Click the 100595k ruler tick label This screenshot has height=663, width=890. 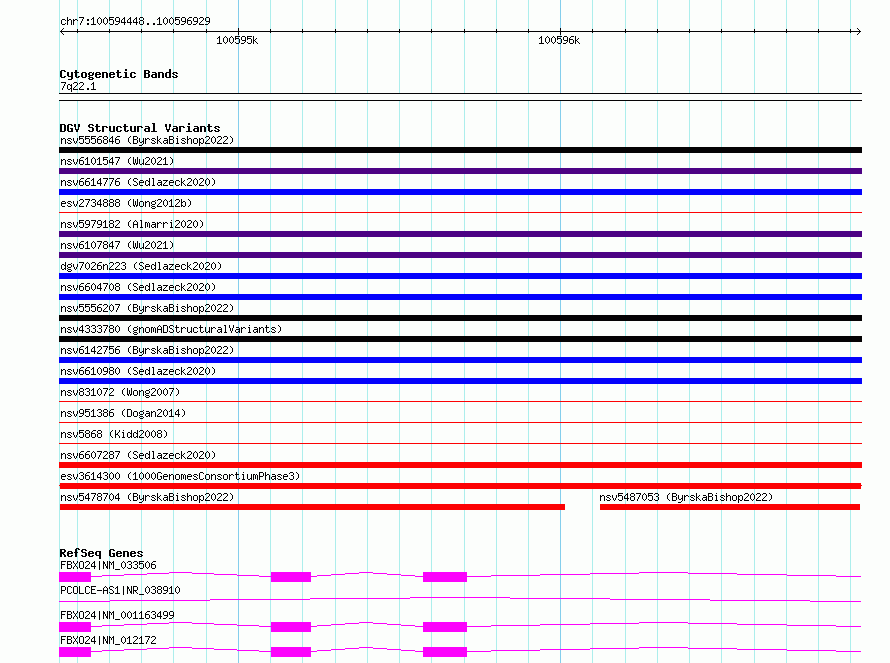pyautogui.click(x=237, y=40)
